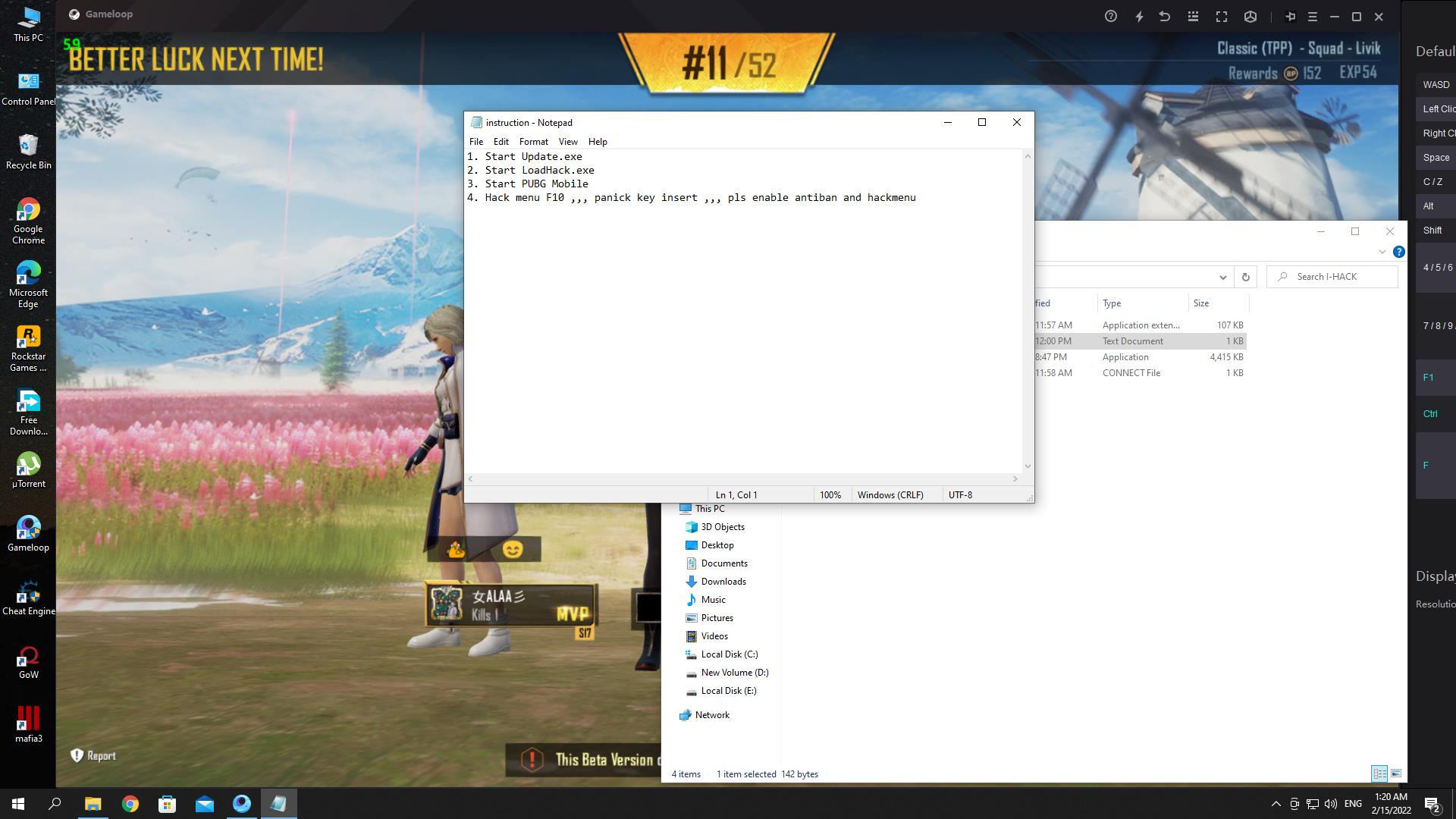Image resolution: width=1456 pixels, height=819 pixels.
Task: Show hidden system tray icons
Action: coord(1276,804)
